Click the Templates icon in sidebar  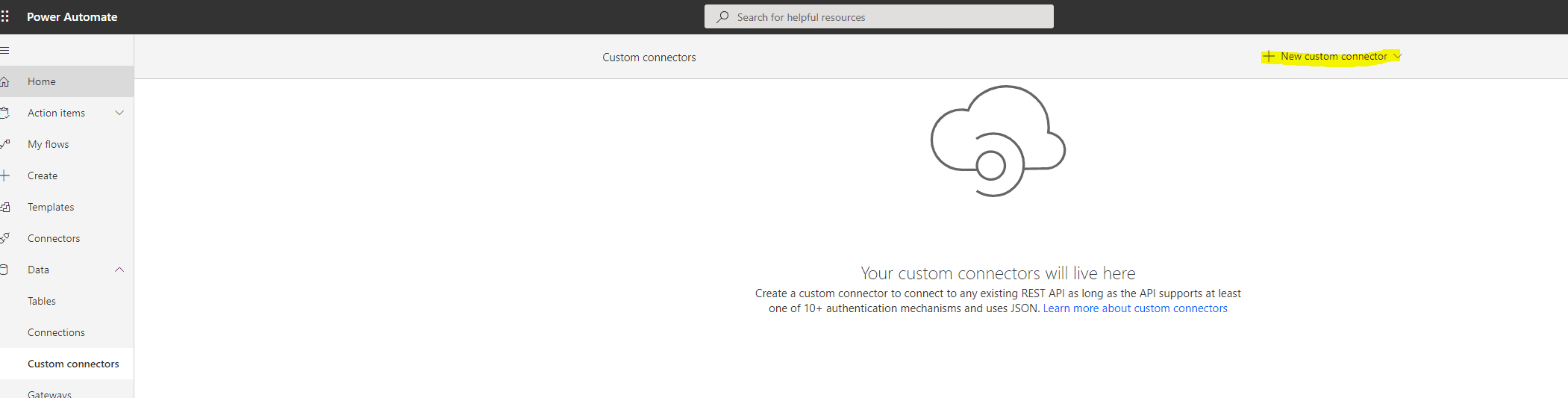pyautogui.click(x=5, y=207)
